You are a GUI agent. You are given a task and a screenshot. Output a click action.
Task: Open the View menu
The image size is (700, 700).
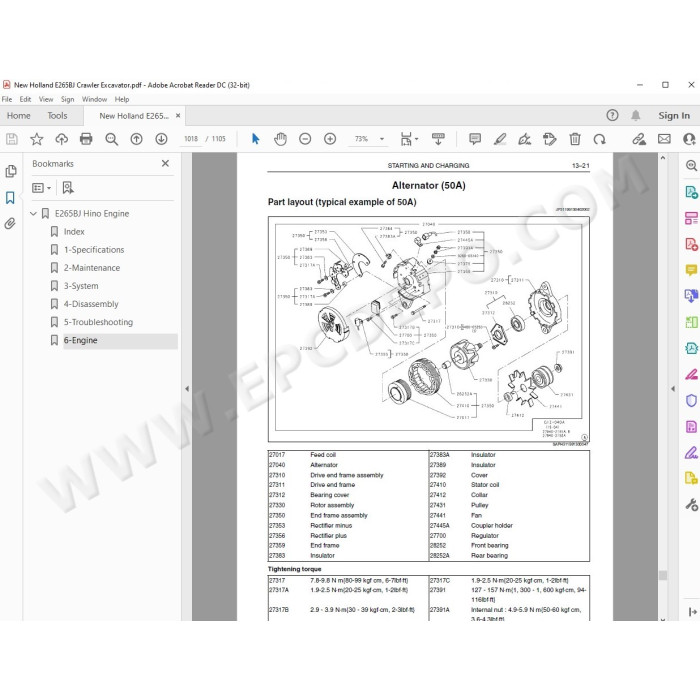coord(46,99)
